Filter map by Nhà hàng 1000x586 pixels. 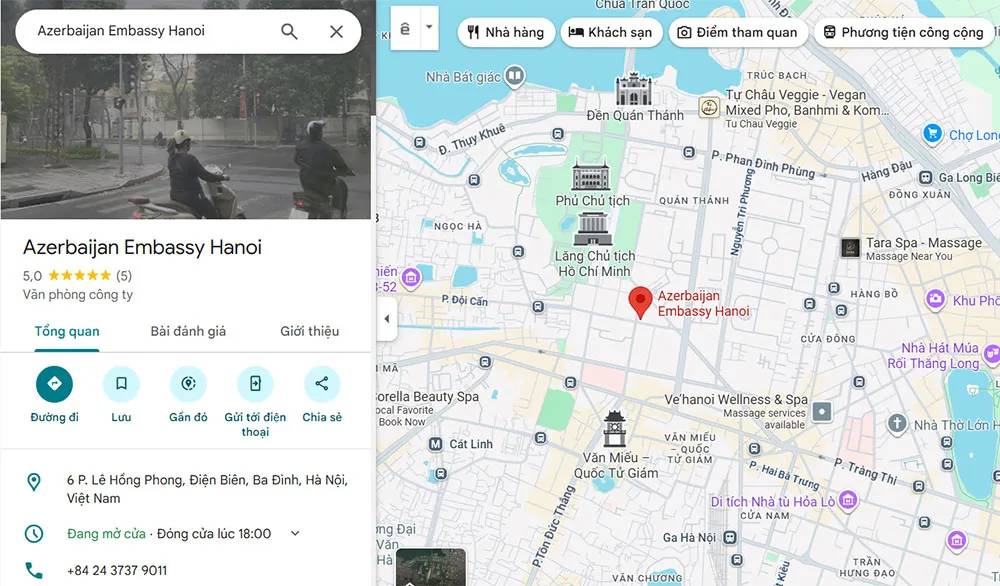506,33
